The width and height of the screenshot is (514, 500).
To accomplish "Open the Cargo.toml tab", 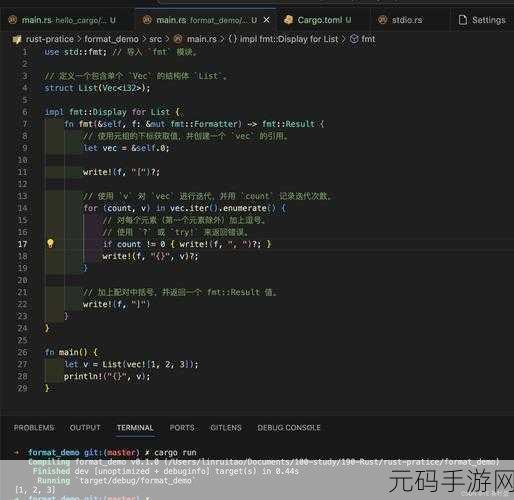I will point(323,20).
